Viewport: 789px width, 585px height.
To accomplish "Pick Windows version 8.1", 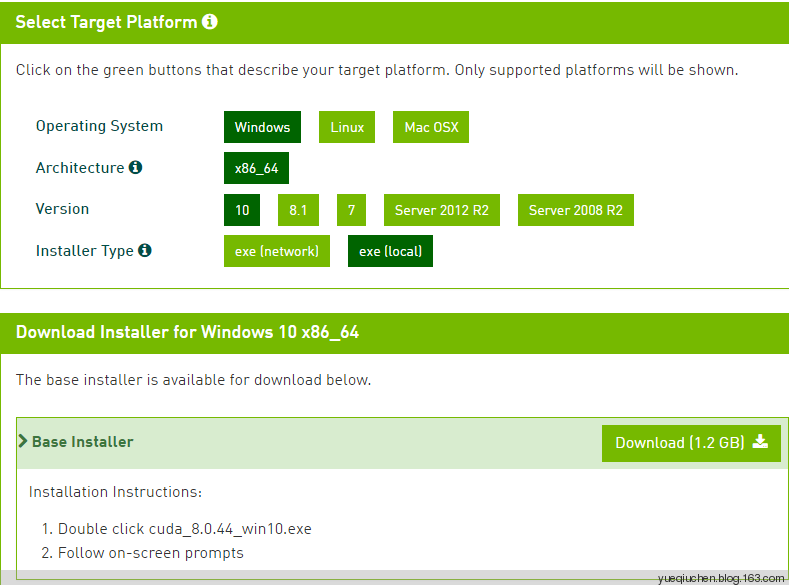I will pyautogui.click(x=298, y=210).
